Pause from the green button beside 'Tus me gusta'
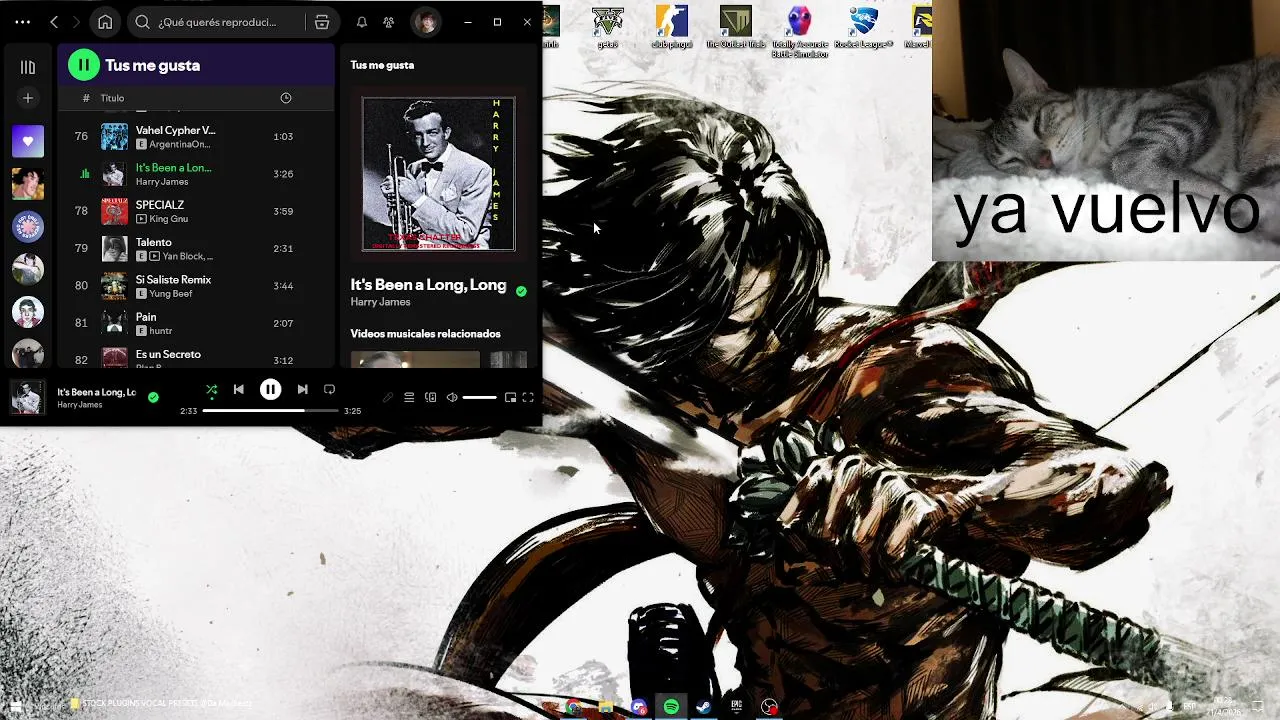The image size is (1280, 720). coord(84,65)
